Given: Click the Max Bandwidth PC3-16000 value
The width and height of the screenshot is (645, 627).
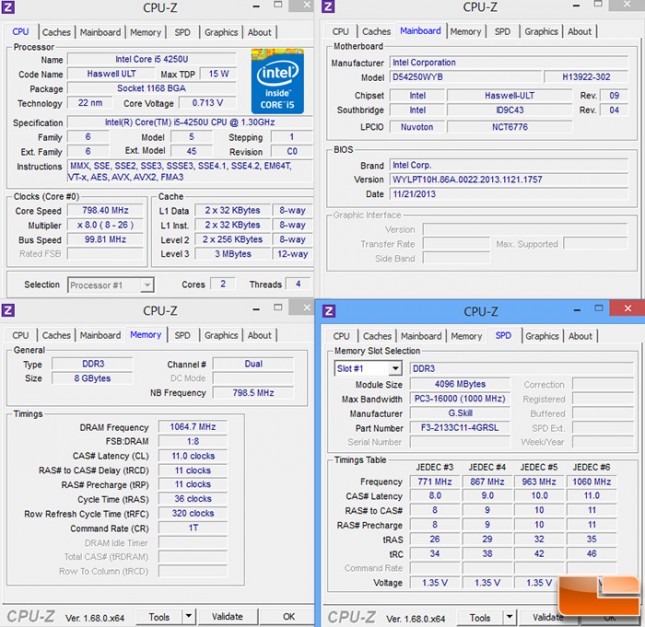Looking at the screenshot, I should pyautogui.click(x=459, y=399).
